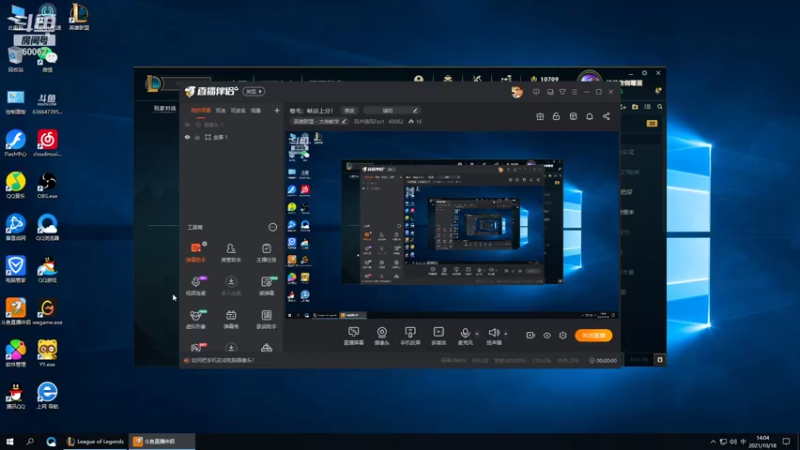Screen dimensions: 800x450
Task: Click the 房管助手 room manager tool
Action: point(231,250)
